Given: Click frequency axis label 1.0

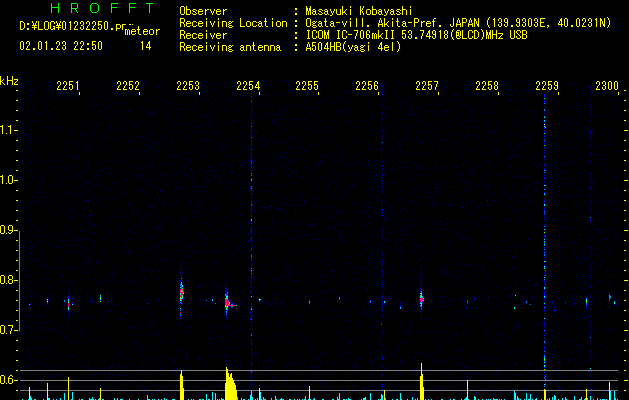Looking at the screenshot, I should pos(7,180).
